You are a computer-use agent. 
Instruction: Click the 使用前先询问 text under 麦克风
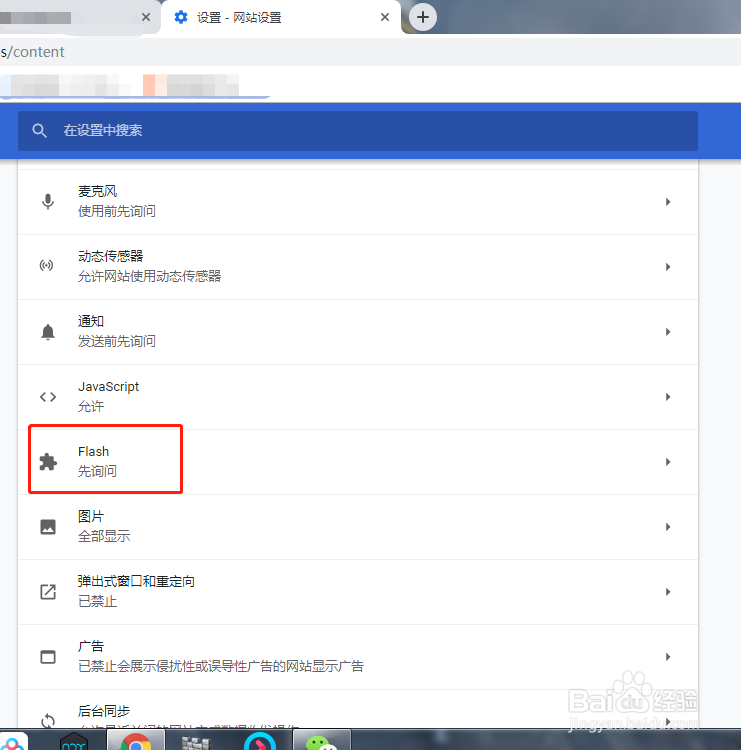coord(117,211)
